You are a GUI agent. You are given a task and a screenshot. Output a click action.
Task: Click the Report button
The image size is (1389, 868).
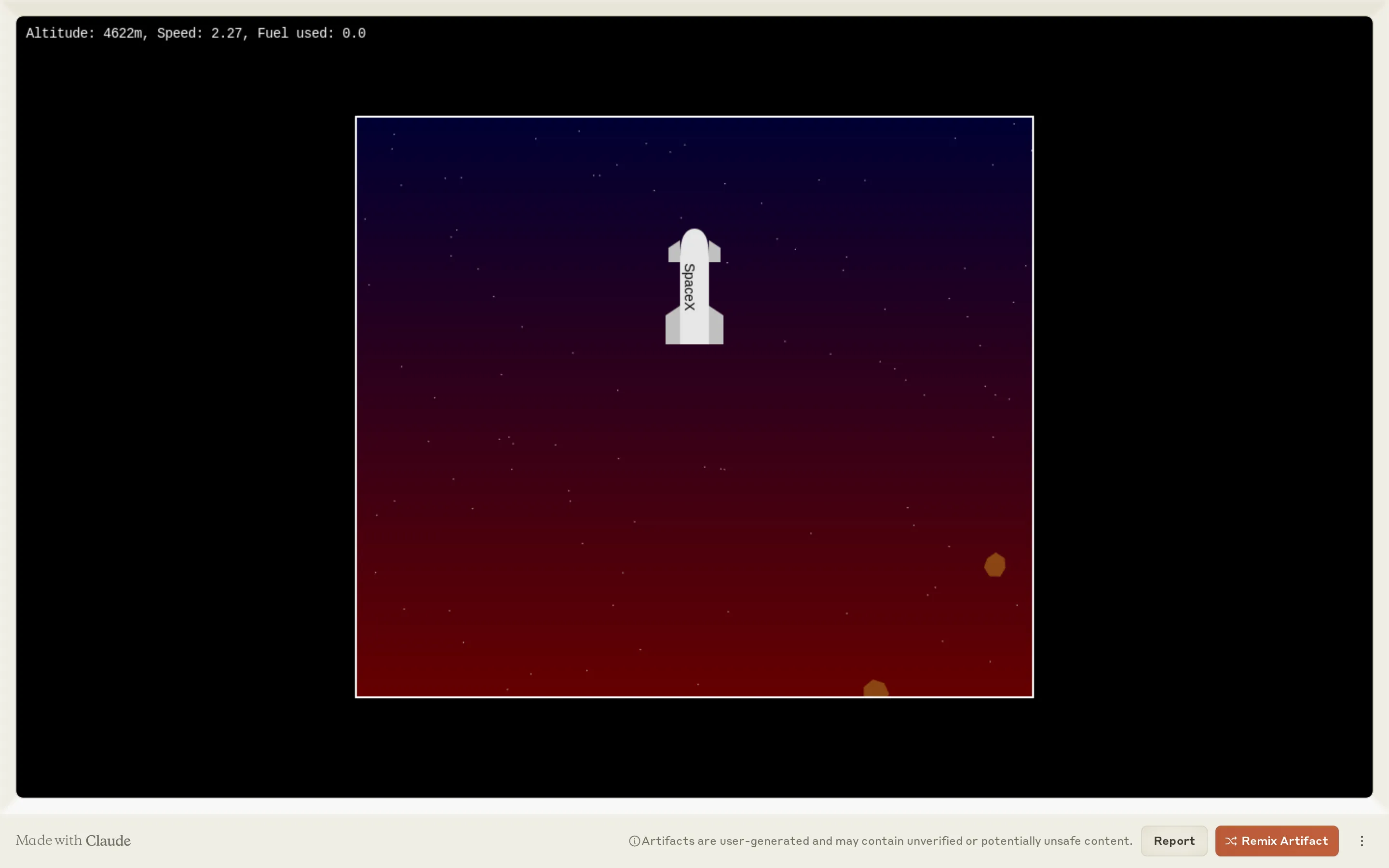point(1174,841)
